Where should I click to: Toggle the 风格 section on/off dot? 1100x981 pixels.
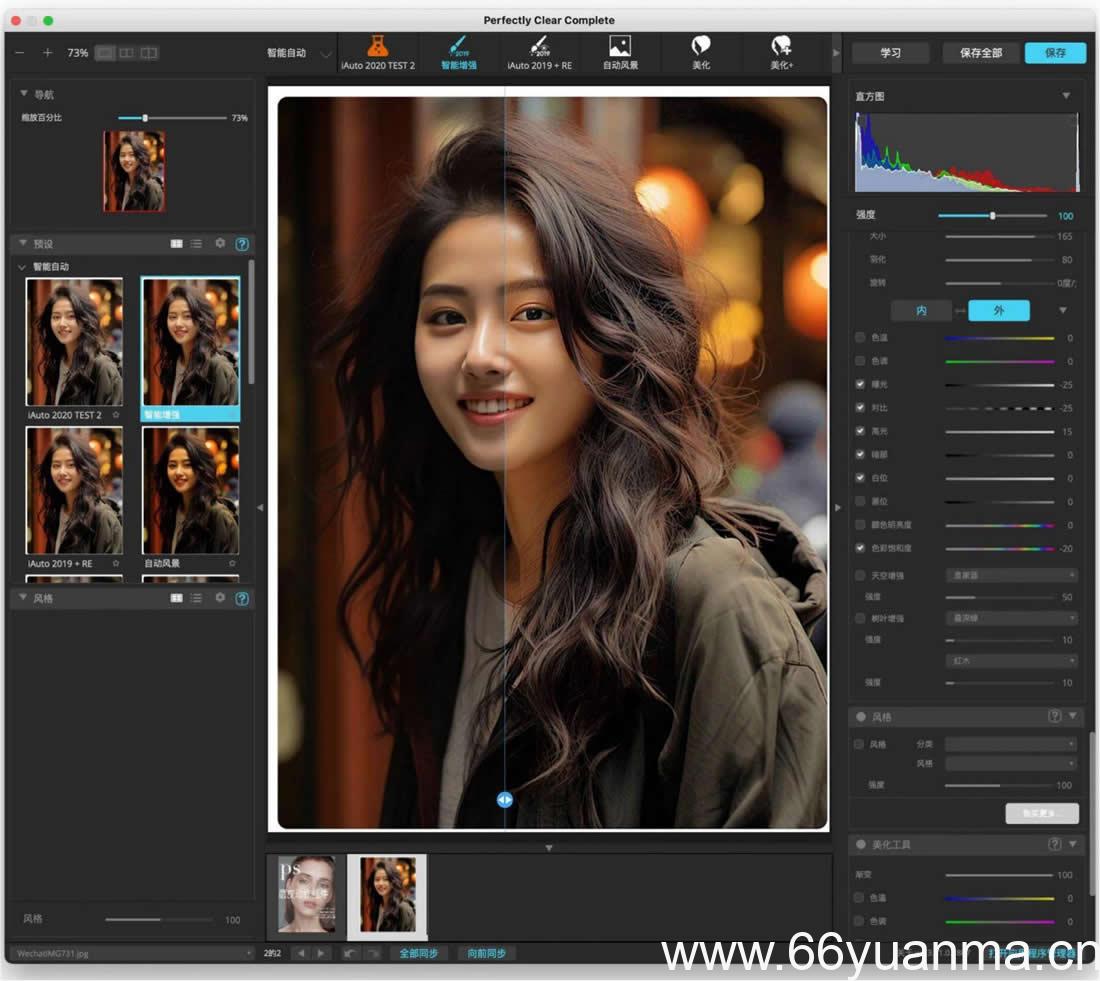[x=861, y=716]
